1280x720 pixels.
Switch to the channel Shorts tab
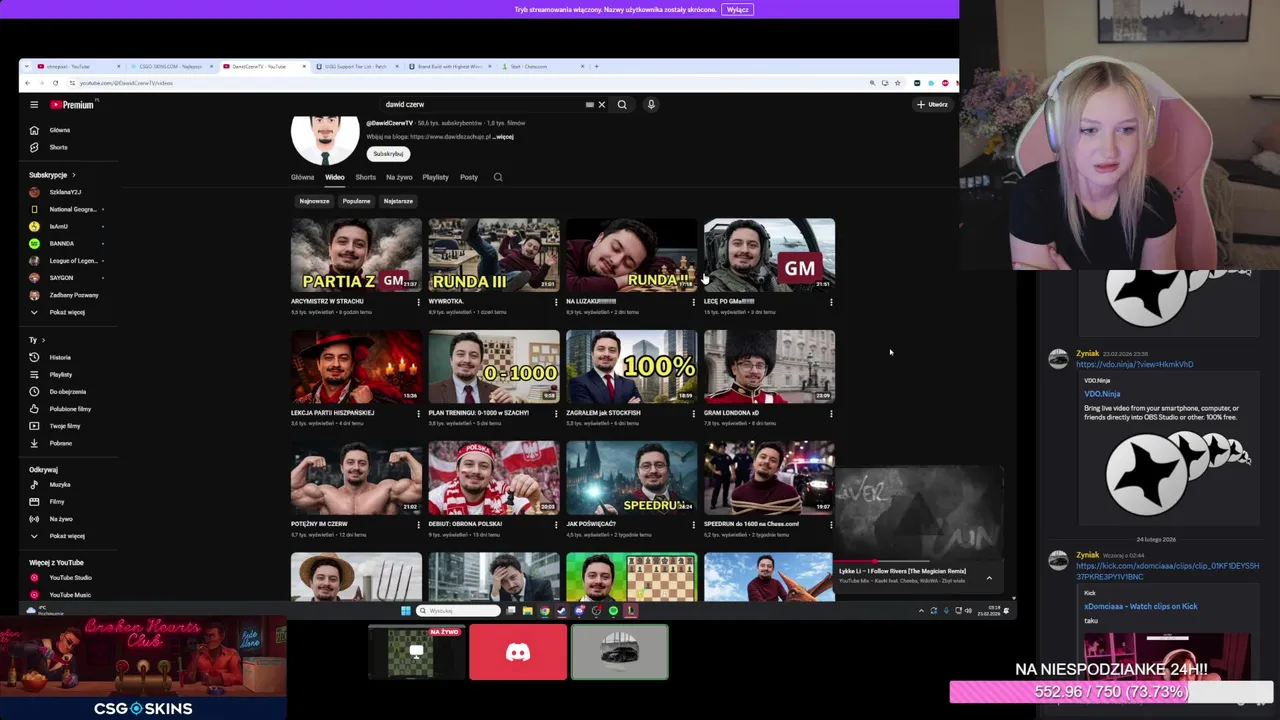click(365, 177)
